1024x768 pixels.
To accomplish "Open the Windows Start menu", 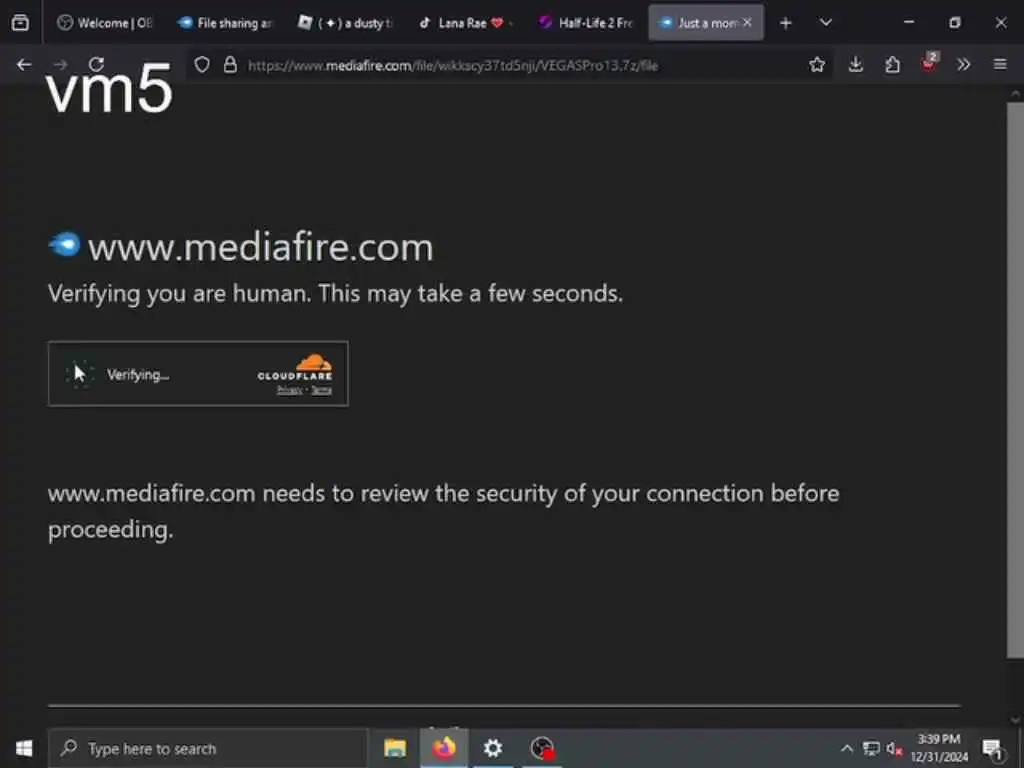I will click(x=24, y=748).
